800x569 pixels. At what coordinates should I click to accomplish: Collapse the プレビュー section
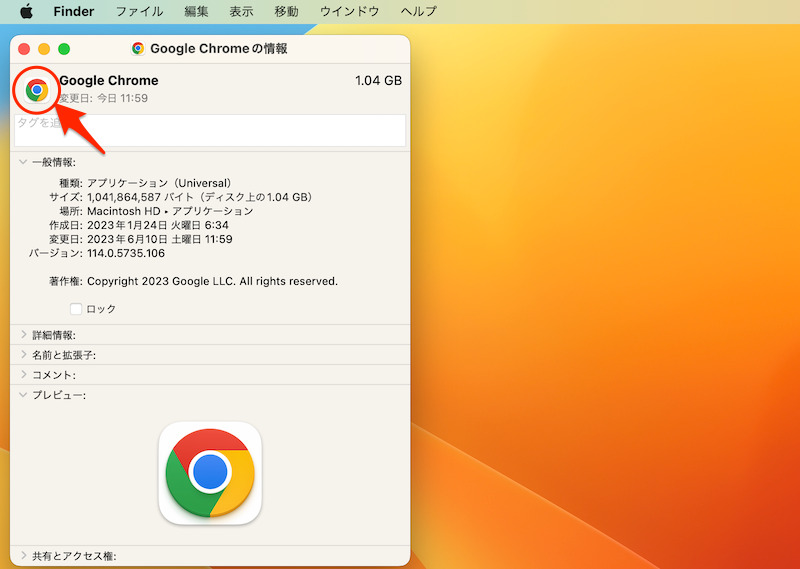23,395
